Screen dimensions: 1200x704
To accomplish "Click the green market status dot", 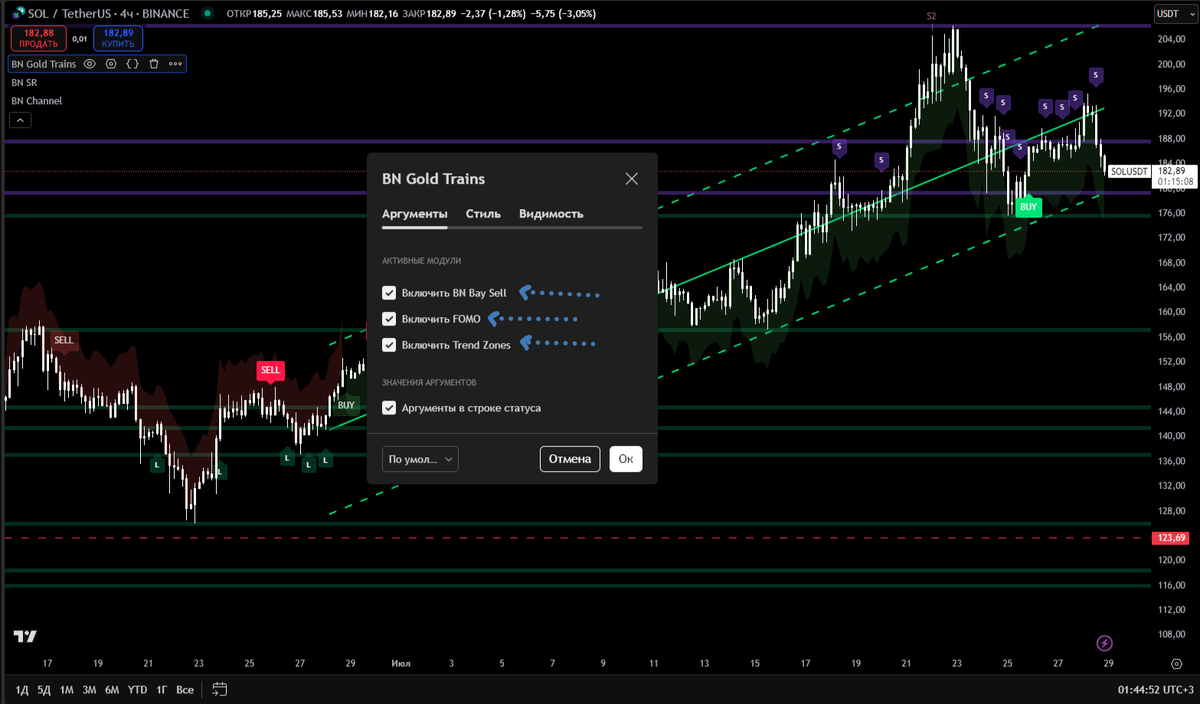I will (x=206, y=14).
